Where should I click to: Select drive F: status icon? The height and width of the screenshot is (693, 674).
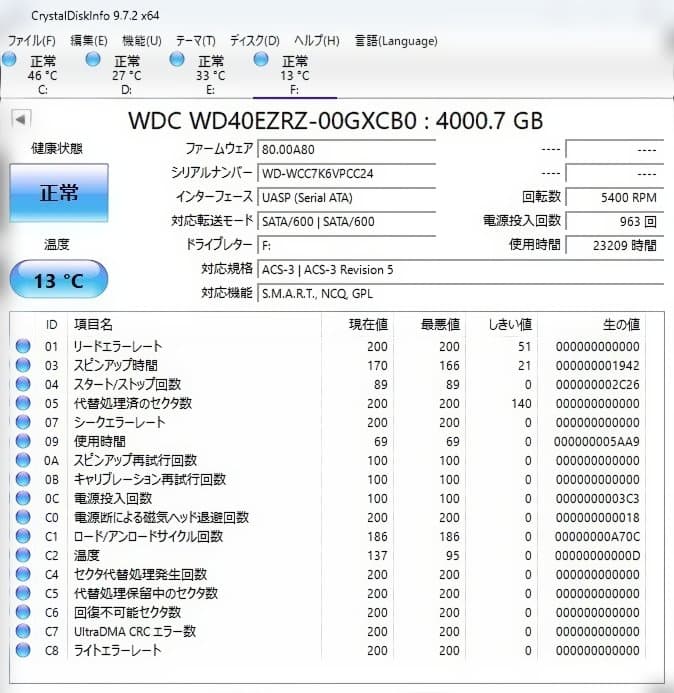261,59
